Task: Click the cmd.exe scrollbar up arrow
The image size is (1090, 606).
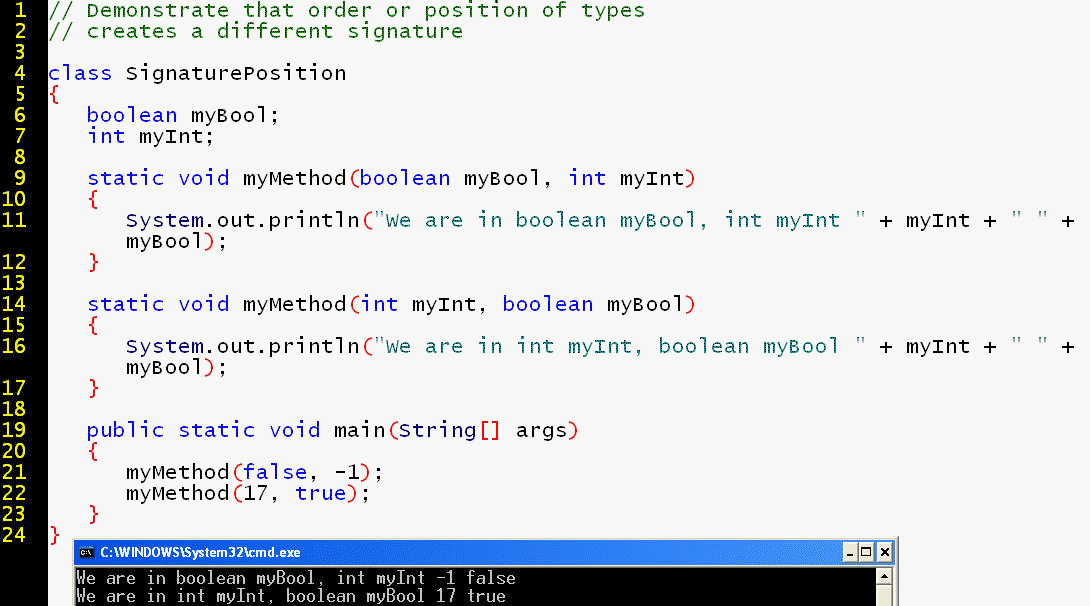Action: point(884,576)
